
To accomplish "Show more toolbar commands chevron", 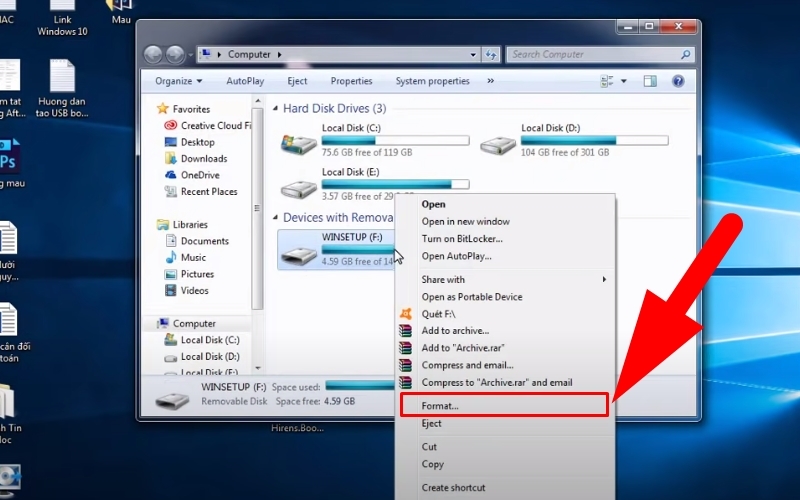I will [x=491, y=81].
